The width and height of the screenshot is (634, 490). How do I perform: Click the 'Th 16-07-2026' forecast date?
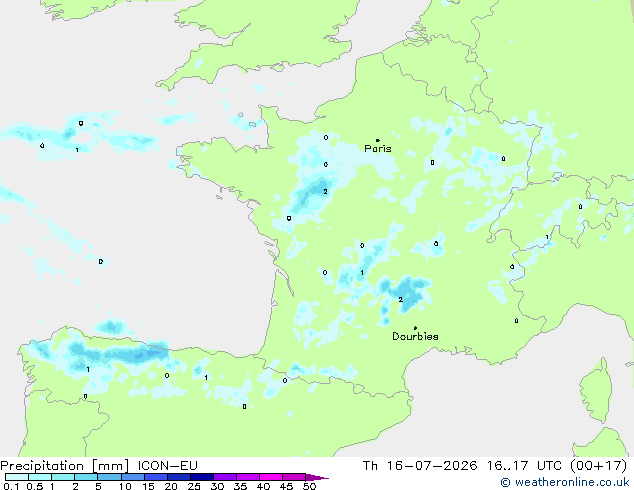(x=420, y=466)
